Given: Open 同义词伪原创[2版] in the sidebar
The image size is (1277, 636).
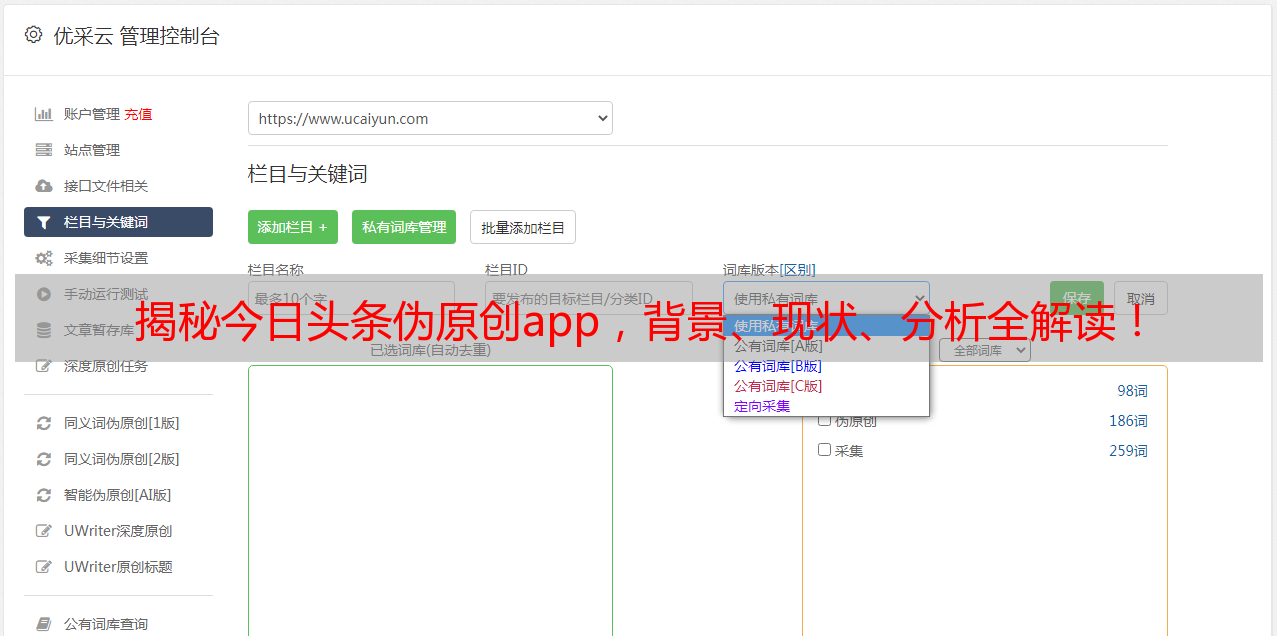Looking at the screenshot, I should [x=122, y=459].
